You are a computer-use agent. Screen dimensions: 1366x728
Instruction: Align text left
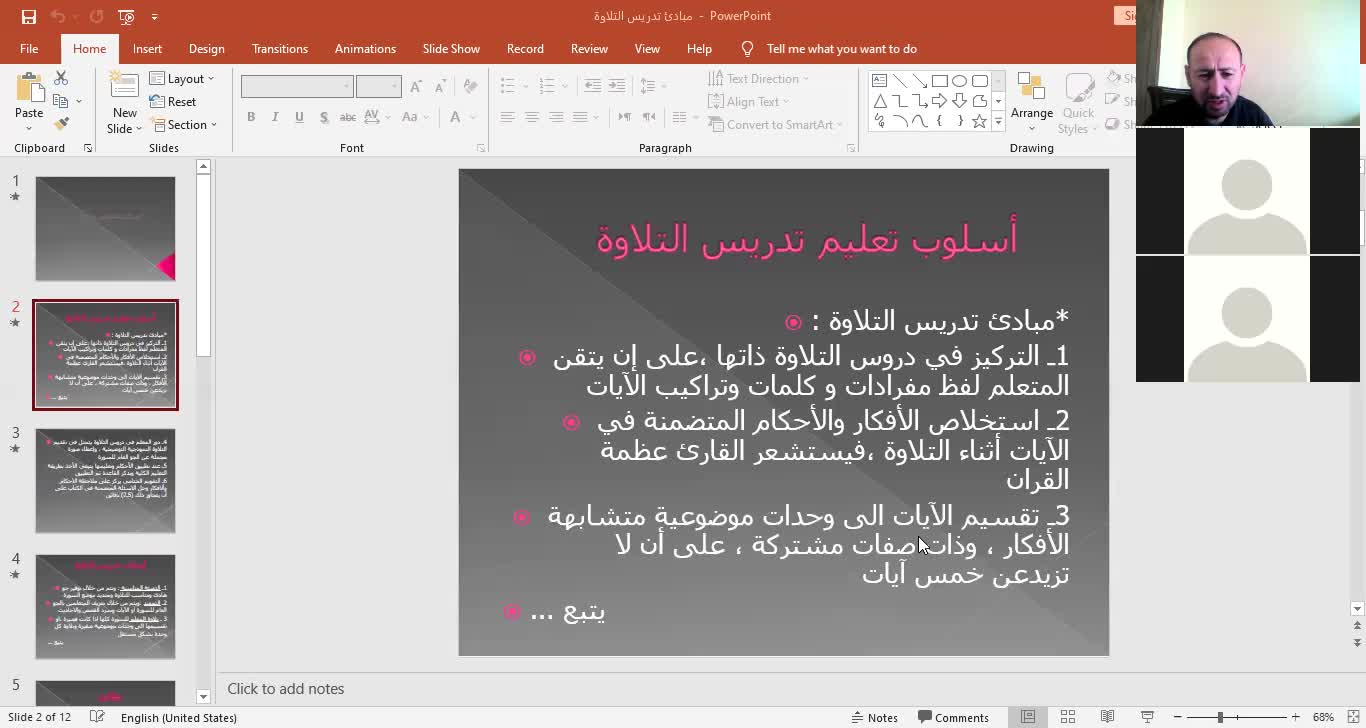(507, 117)
